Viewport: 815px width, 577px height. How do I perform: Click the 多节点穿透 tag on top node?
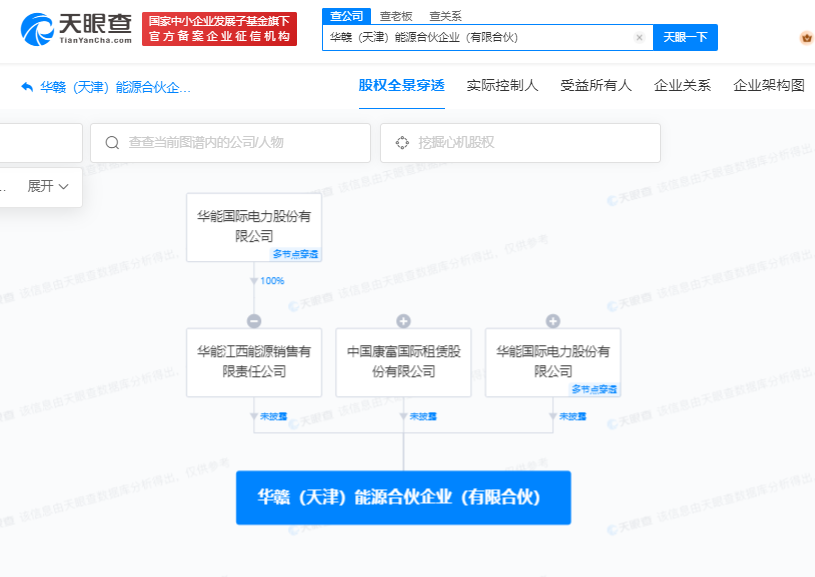point(295,254)
